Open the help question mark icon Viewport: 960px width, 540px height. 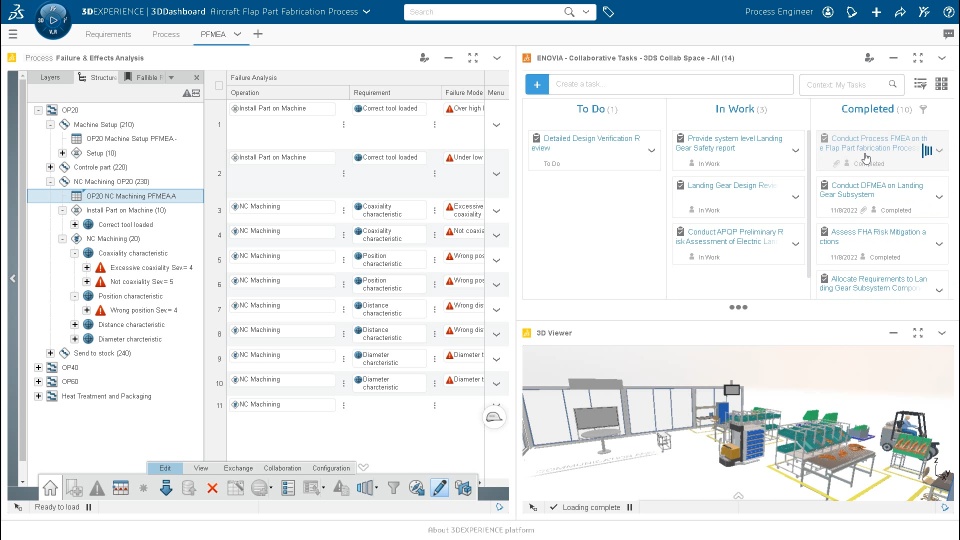948,12
